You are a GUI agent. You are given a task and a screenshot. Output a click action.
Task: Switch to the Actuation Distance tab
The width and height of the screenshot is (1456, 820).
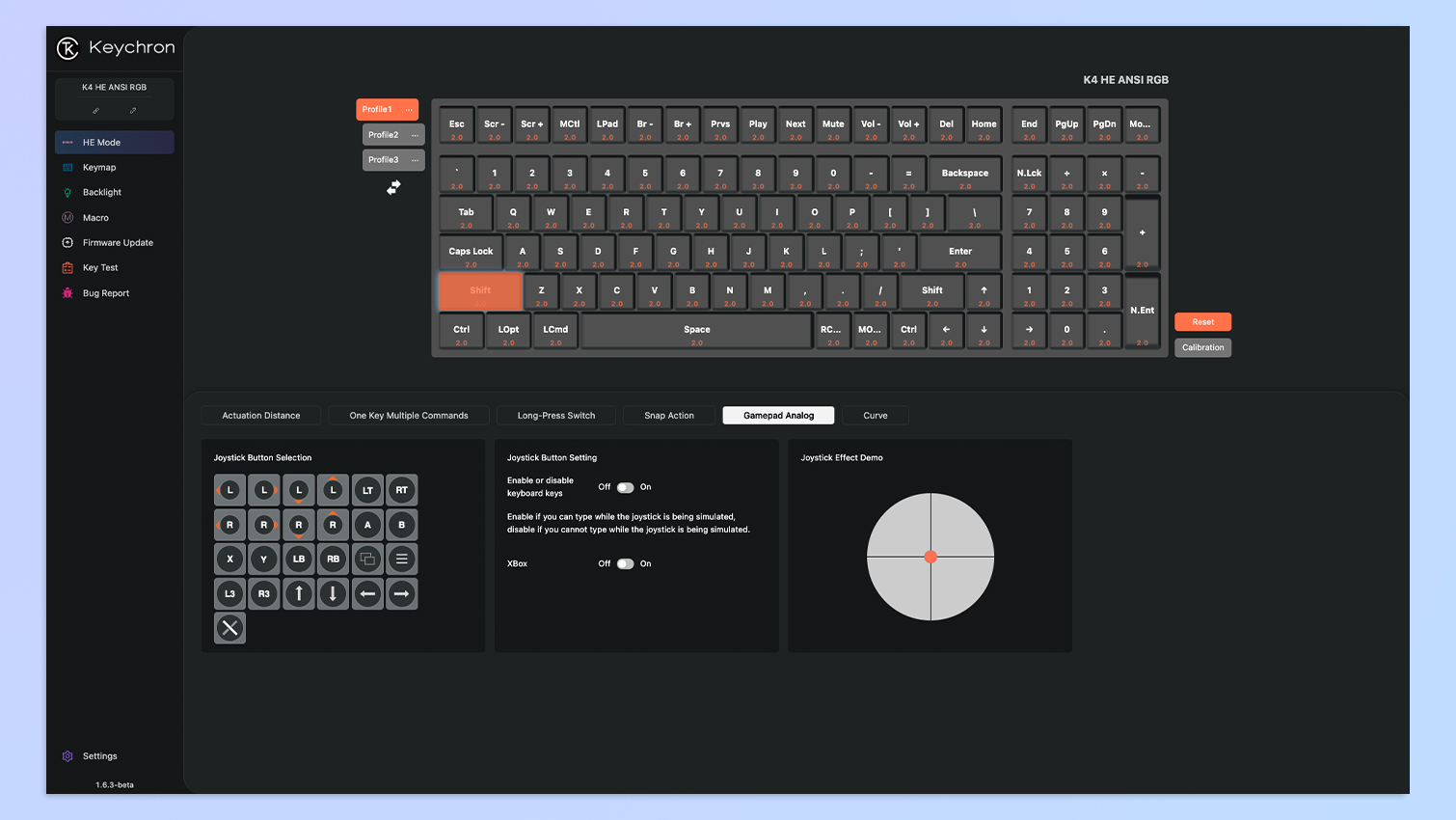pyautogui.click(x=261, y=416)
